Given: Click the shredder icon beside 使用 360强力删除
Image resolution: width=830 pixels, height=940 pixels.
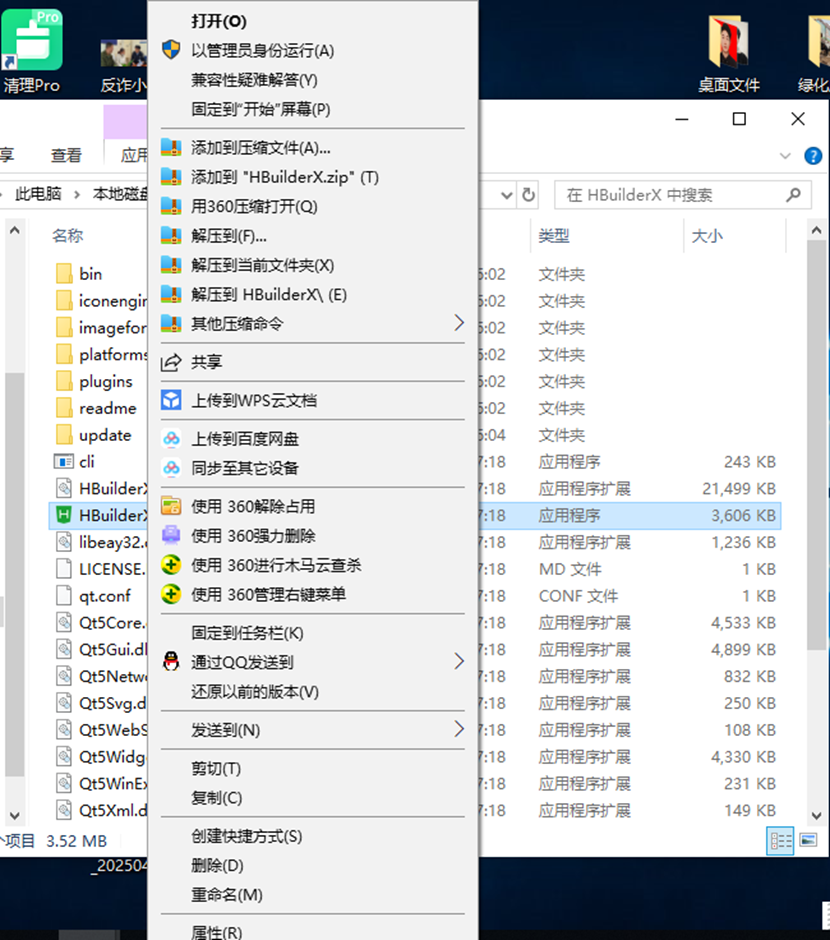Looking at the screenshot, I should tap(171, 535).
